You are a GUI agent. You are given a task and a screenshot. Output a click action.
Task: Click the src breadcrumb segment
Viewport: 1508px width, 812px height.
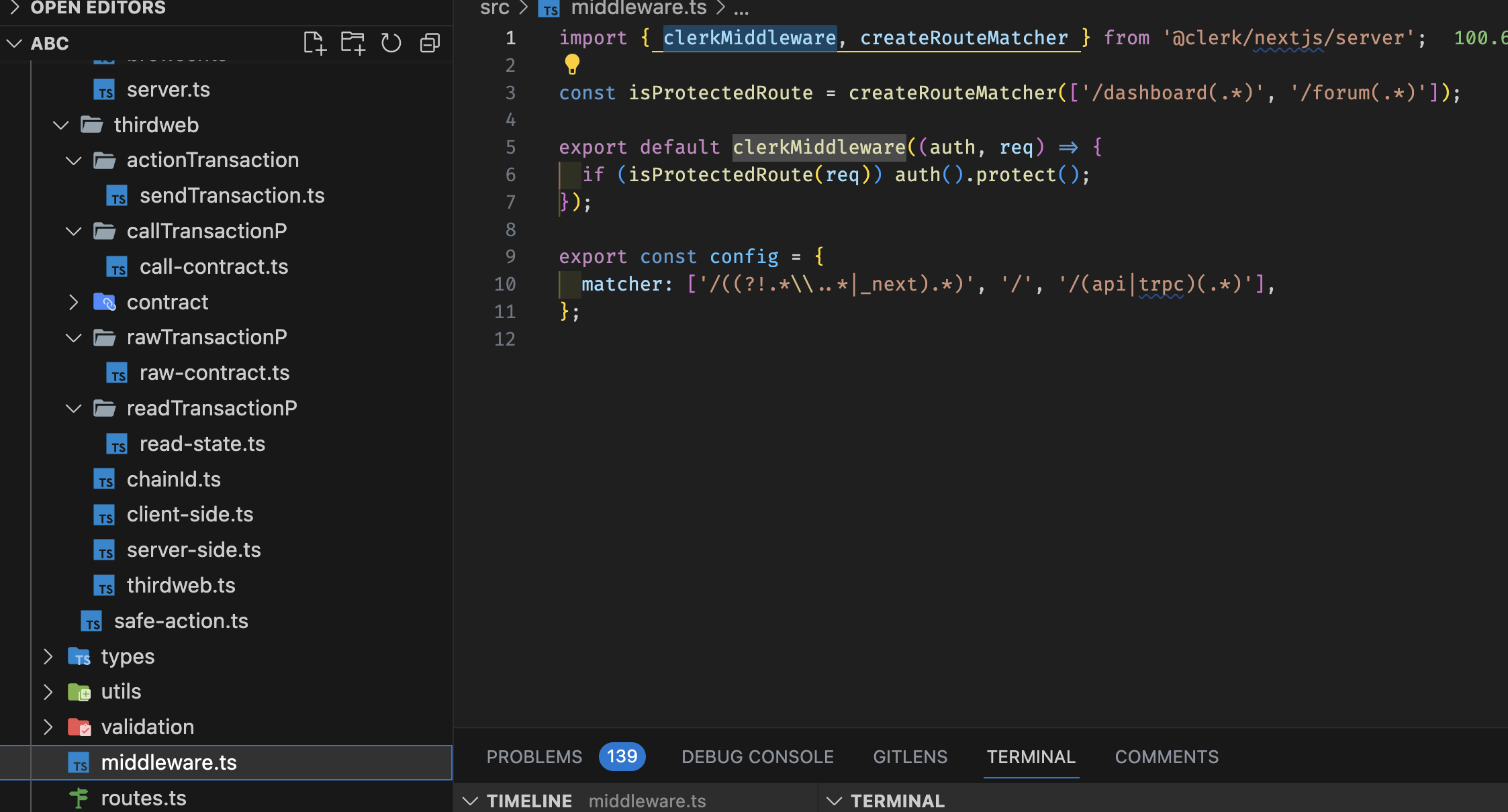[x=495, y=8]
